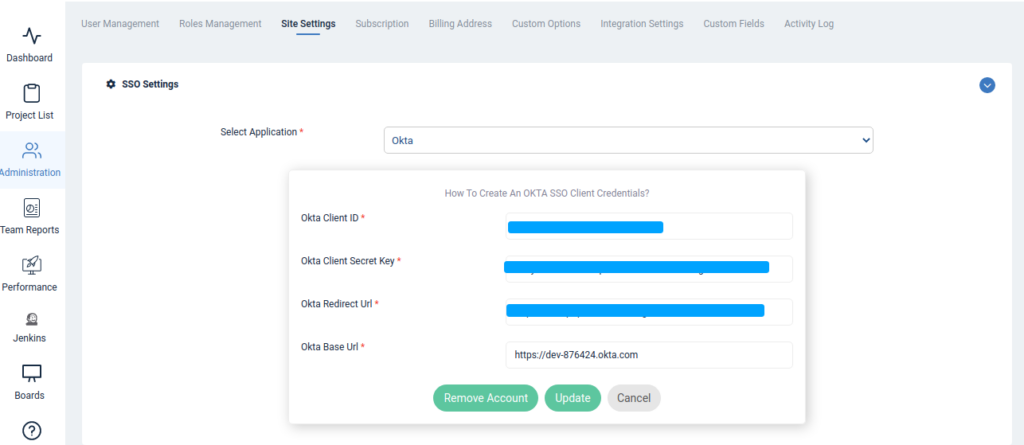
Task: Go to Custom Fields tab
Action: coord(733,24)
